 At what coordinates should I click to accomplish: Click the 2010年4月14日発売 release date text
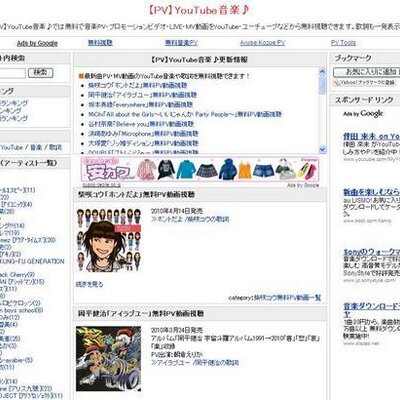pyautogui.click(x=177, y=211)
